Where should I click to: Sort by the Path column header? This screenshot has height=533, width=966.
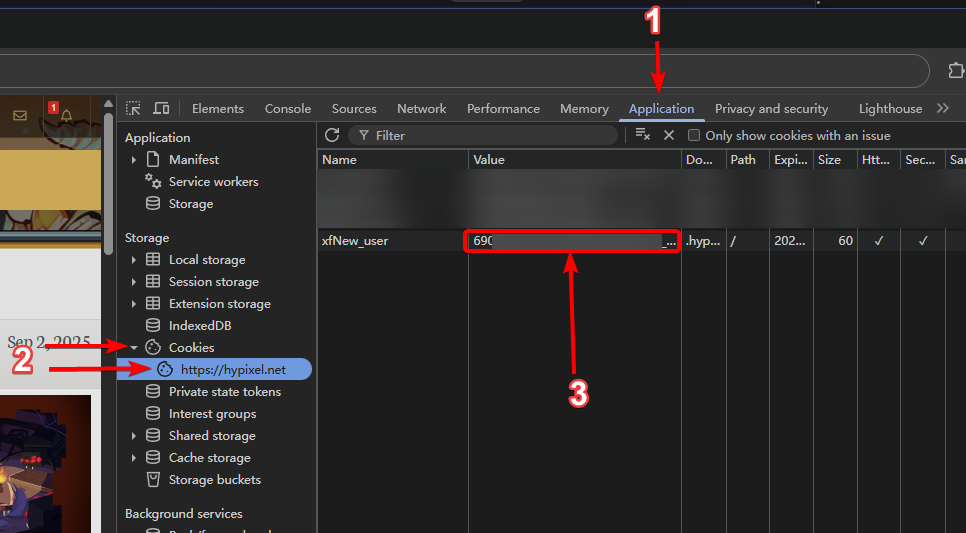click(747, 160)
